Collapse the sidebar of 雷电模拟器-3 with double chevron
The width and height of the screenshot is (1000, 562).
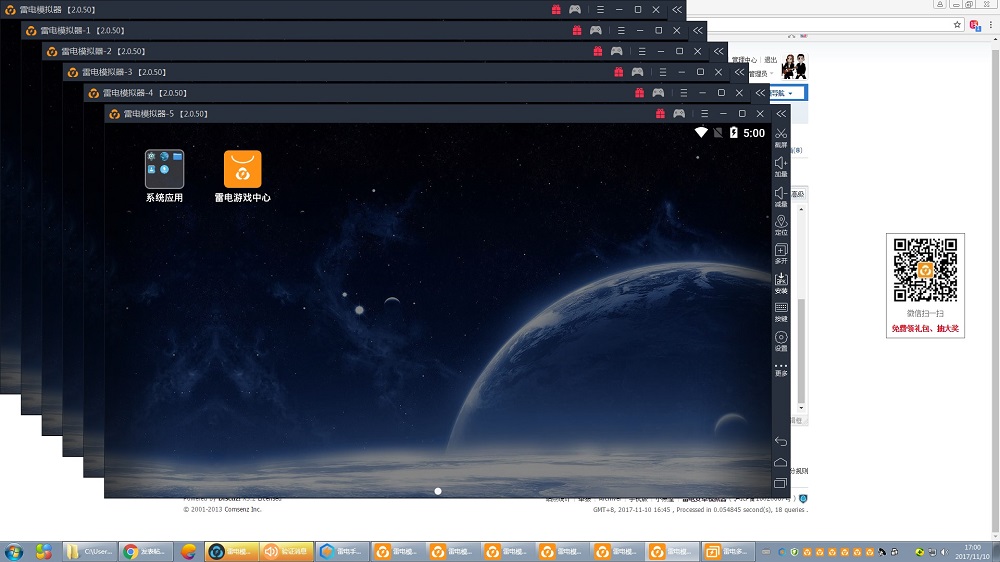pyautogui.click(x=739, y=72)
